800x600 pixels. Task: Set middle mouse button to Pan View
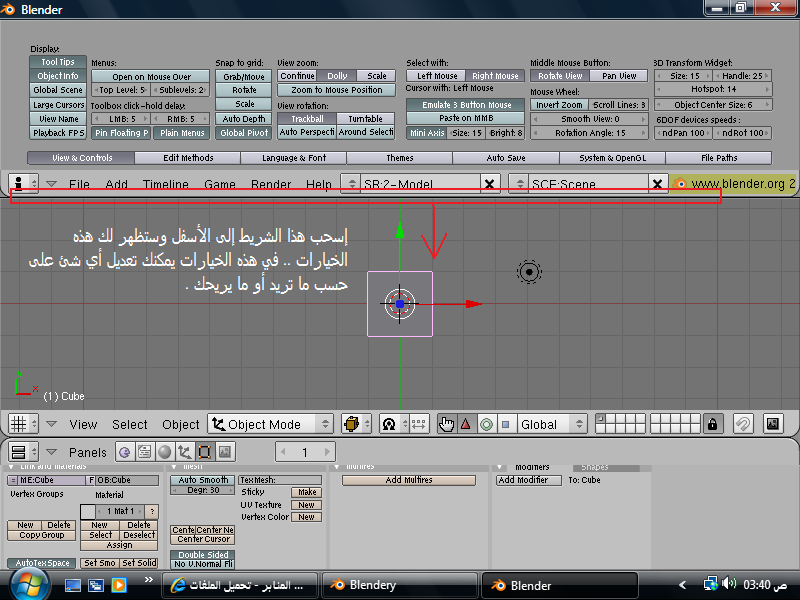pyautogui.click(x=619, y=76)
